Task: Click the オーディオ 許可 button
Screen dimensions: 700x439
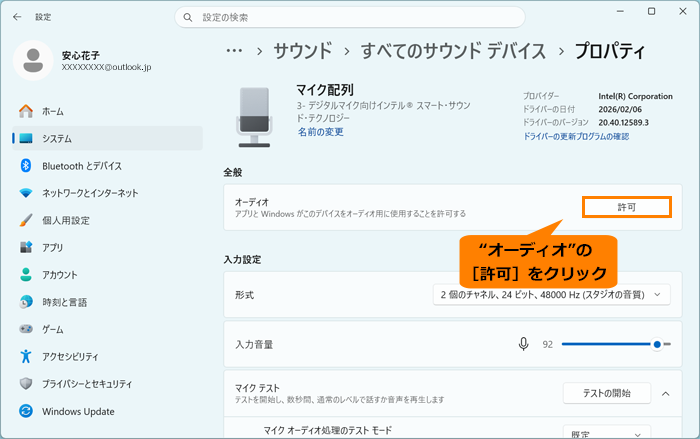Action: (x=627, y=207)
